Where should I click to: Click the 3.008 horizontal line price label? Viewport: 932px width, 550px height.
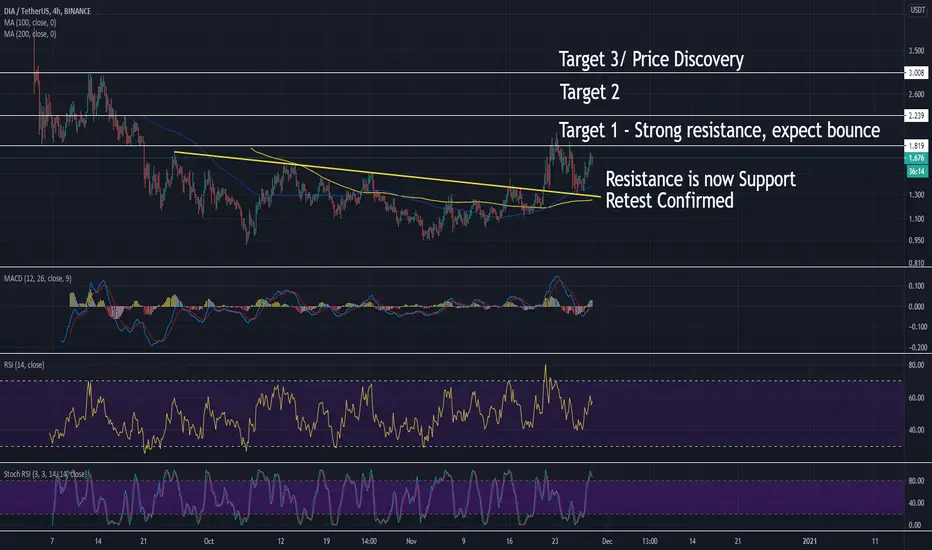916,73
